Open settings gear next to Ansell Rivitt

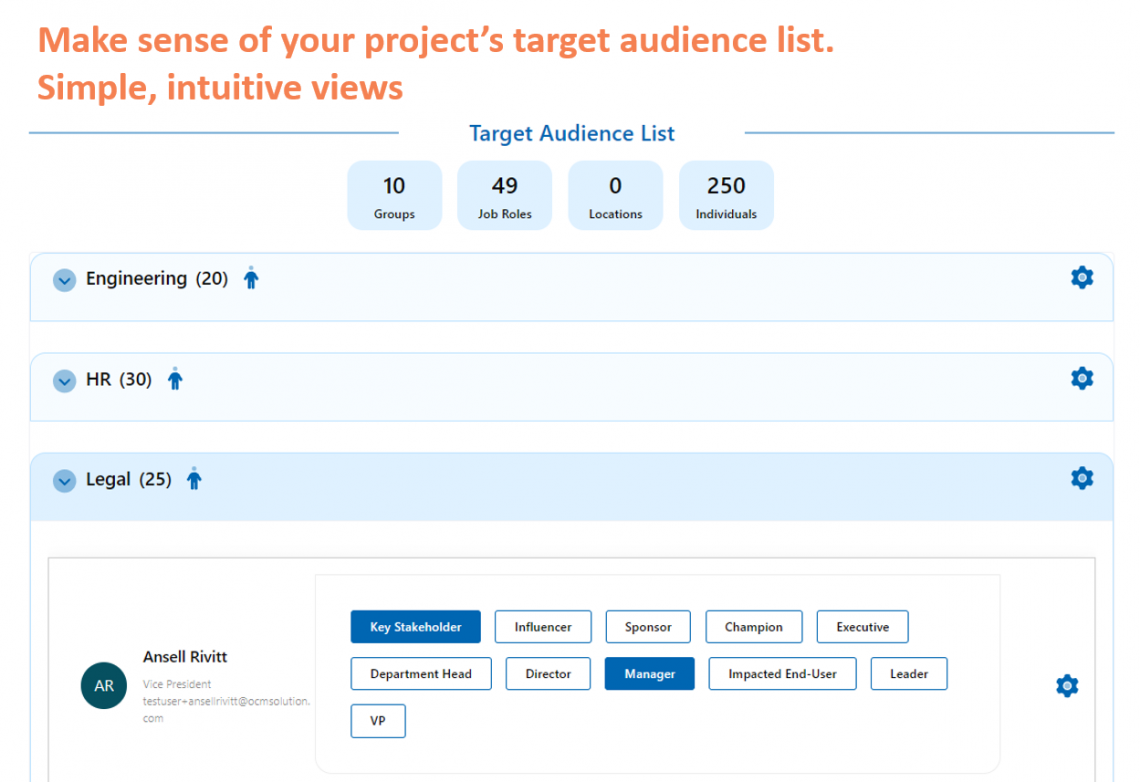coord(1066,686)
